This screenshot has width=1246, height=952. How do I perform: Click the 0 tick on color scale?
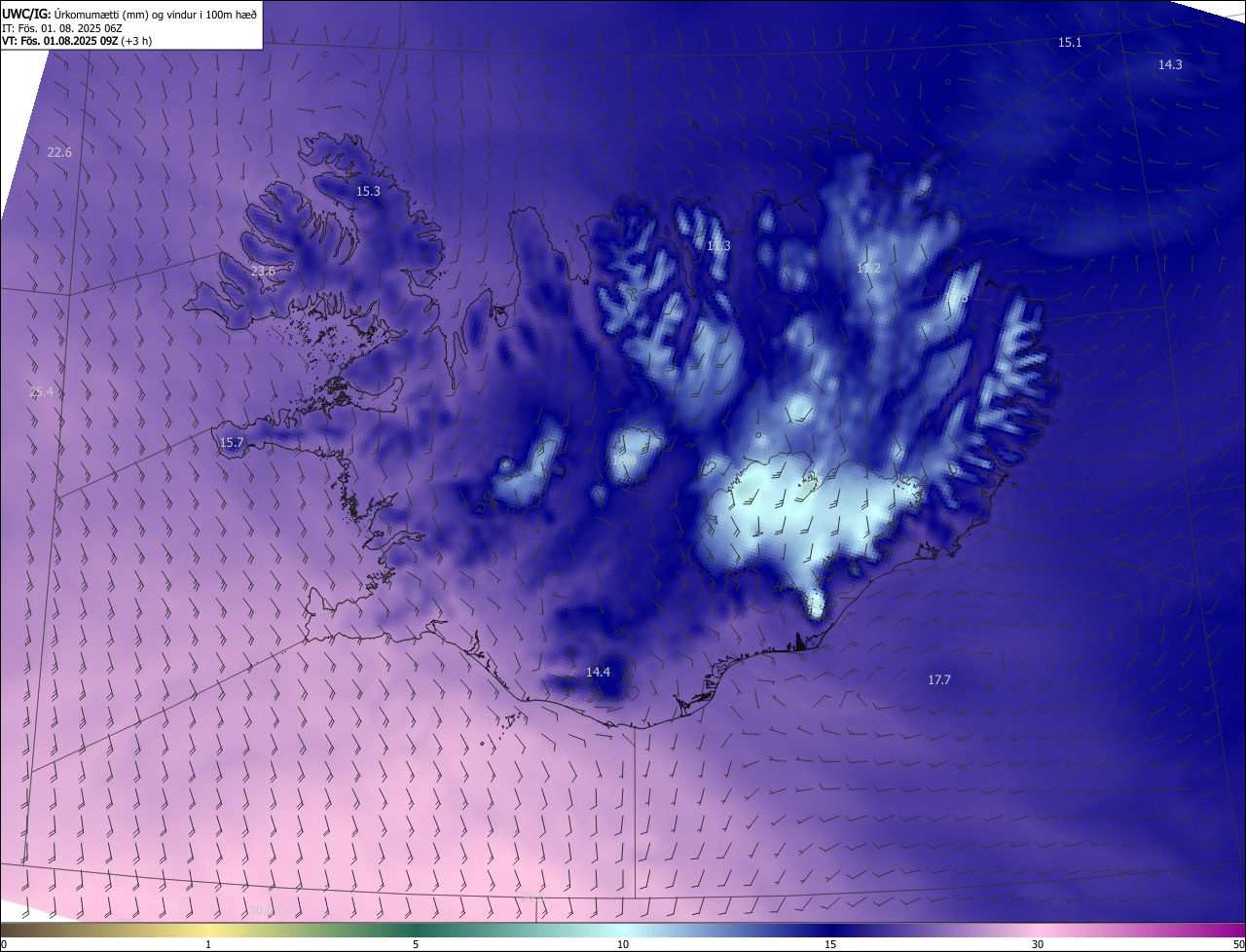(4, 944)
